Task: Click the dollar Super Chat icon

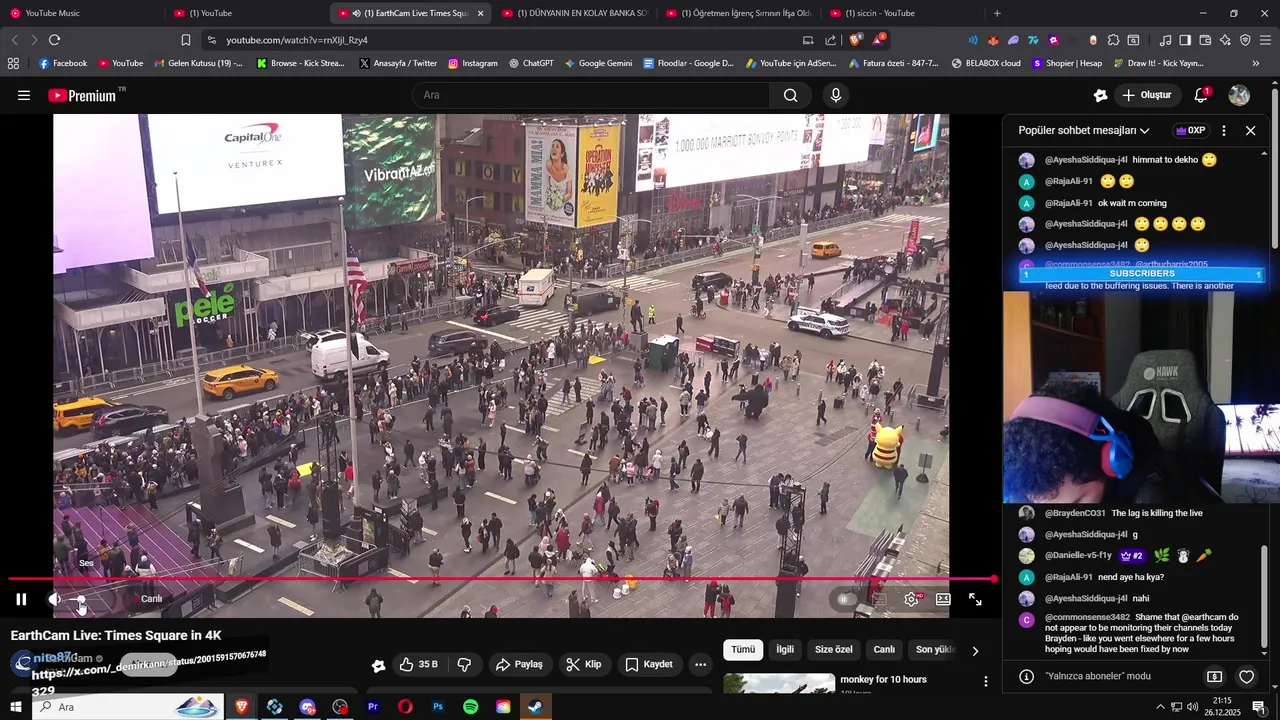Action: click(1214, 677)
